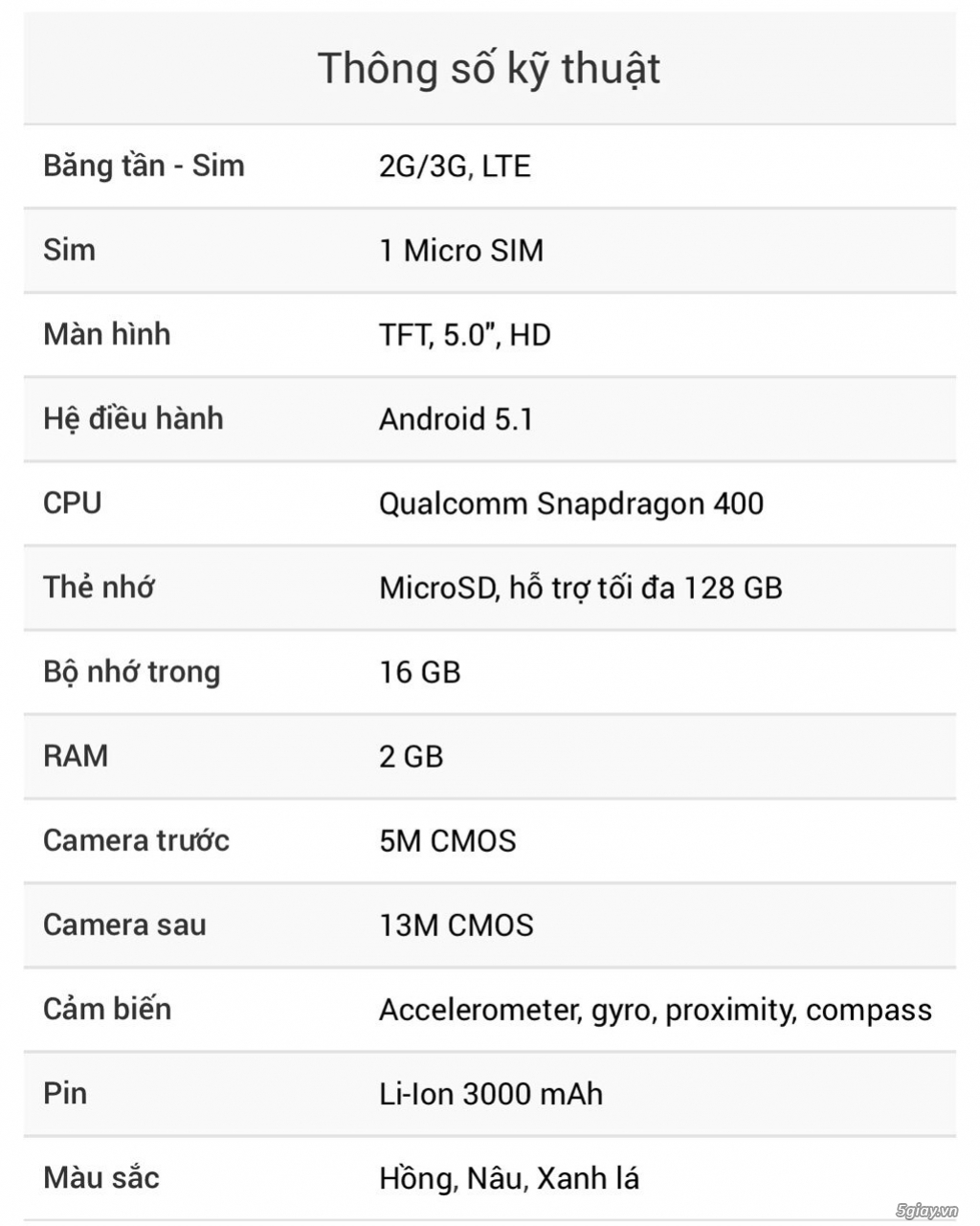The height and width of the screenshot is (1226, 980).
Task: Select MicroSD hỗ trợ tối đa 128 GB
Action: [x=581, y=588]
